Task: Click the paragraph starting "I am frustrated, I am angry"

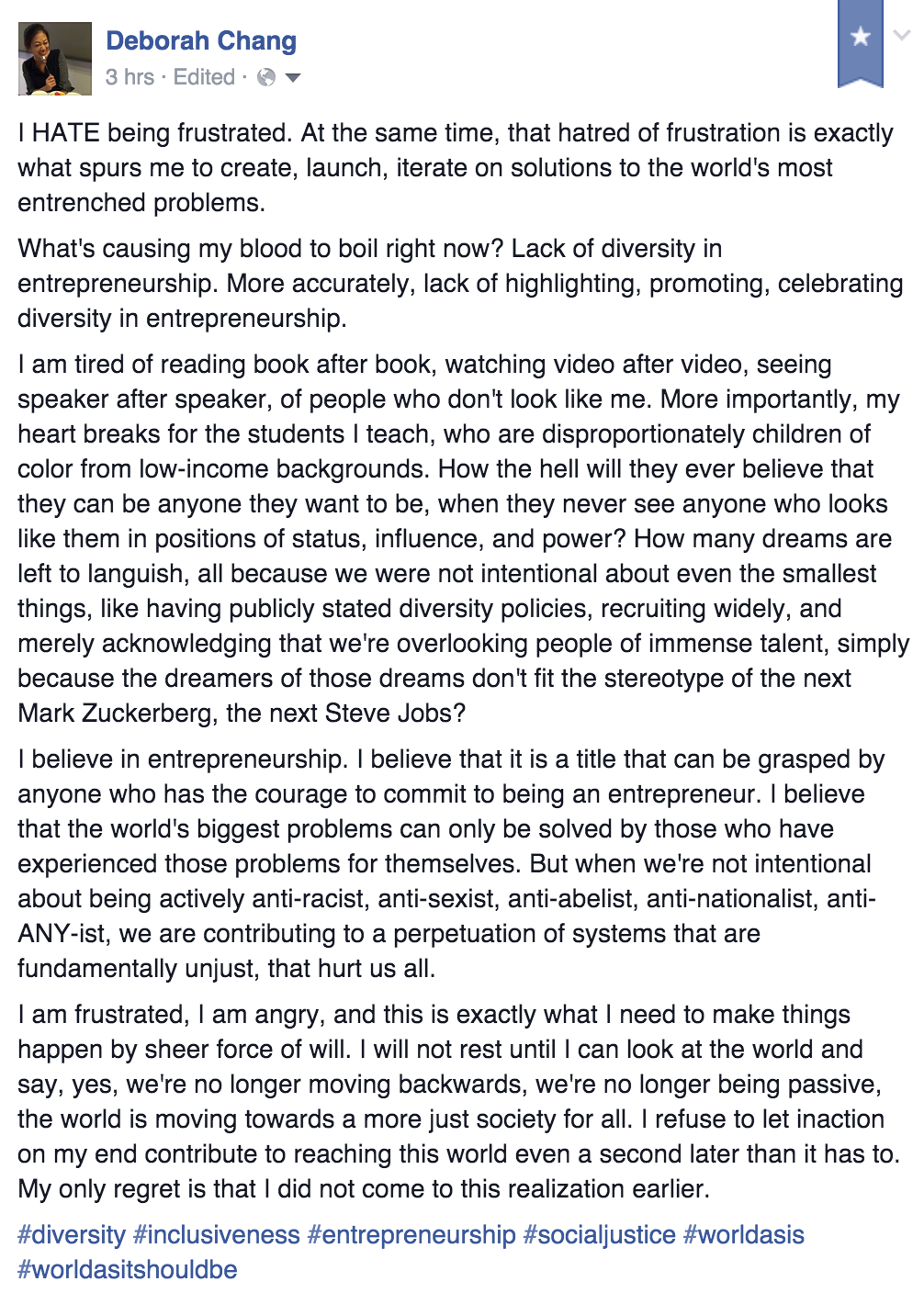Action: (455, 1101)
